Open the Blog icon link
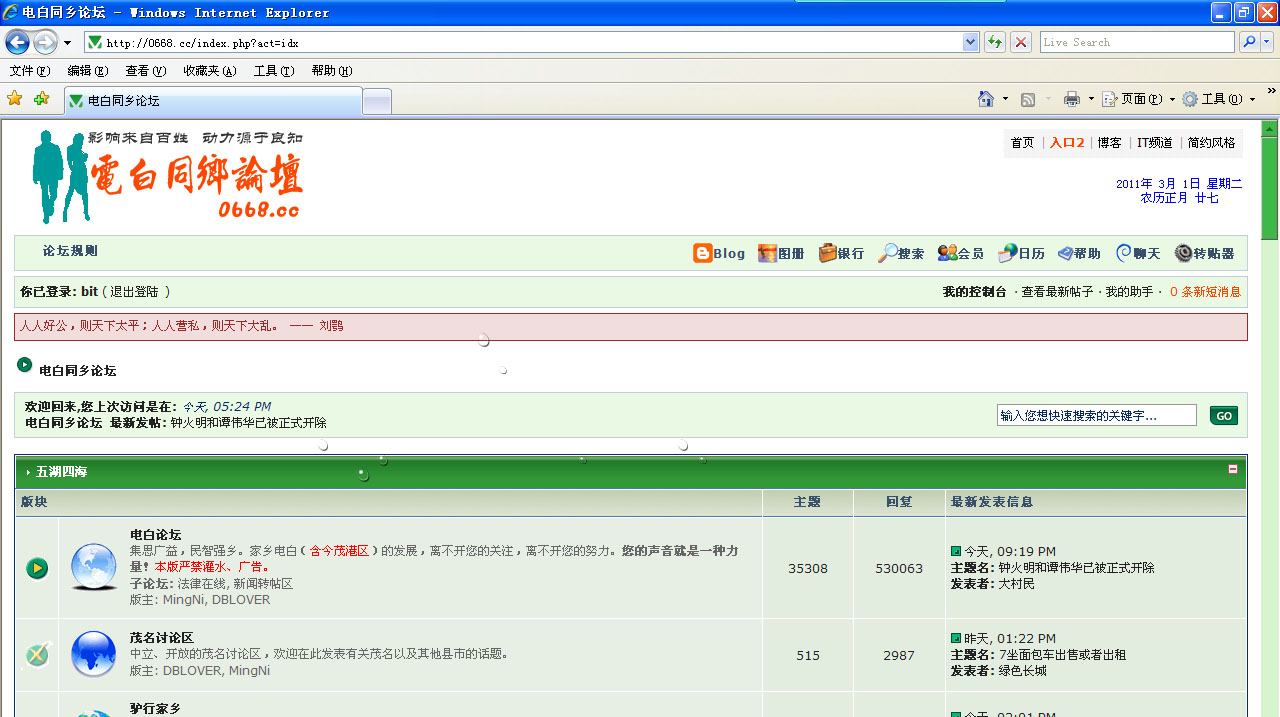The image size is (1280, 717). coord(703,254)
